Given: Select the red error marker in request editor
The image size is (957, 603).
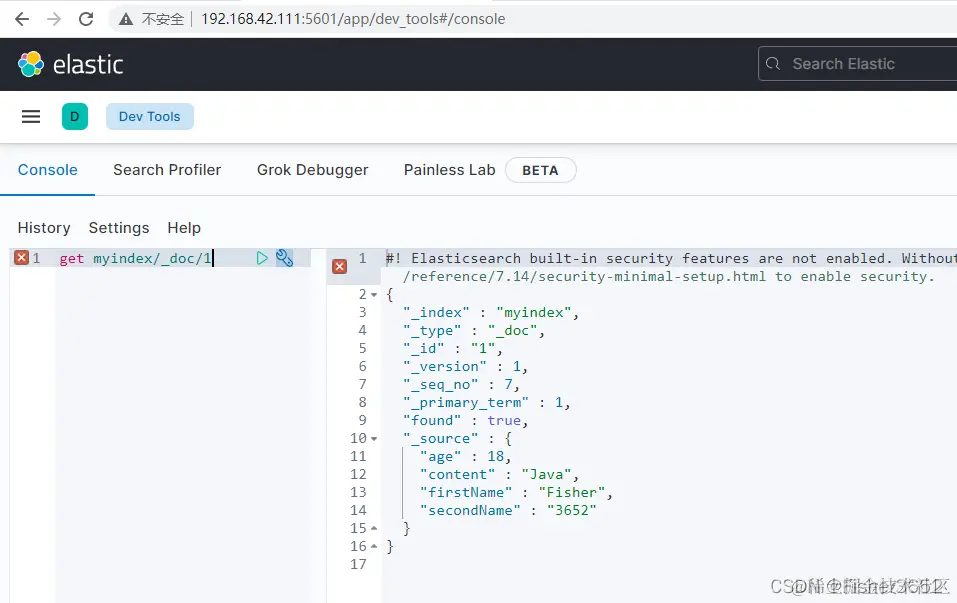Looking at the screenshot, I should click(x=21, y=258).
